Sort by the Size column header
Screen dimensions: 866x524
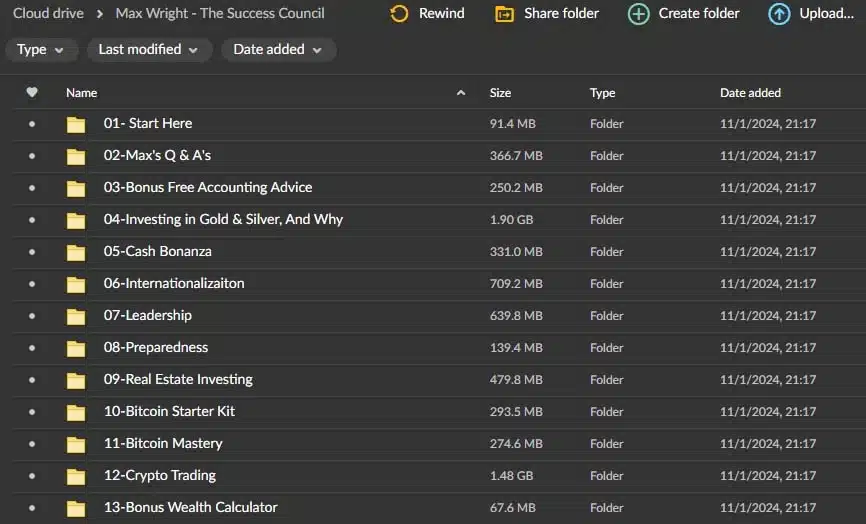click(x=500, y=93)
